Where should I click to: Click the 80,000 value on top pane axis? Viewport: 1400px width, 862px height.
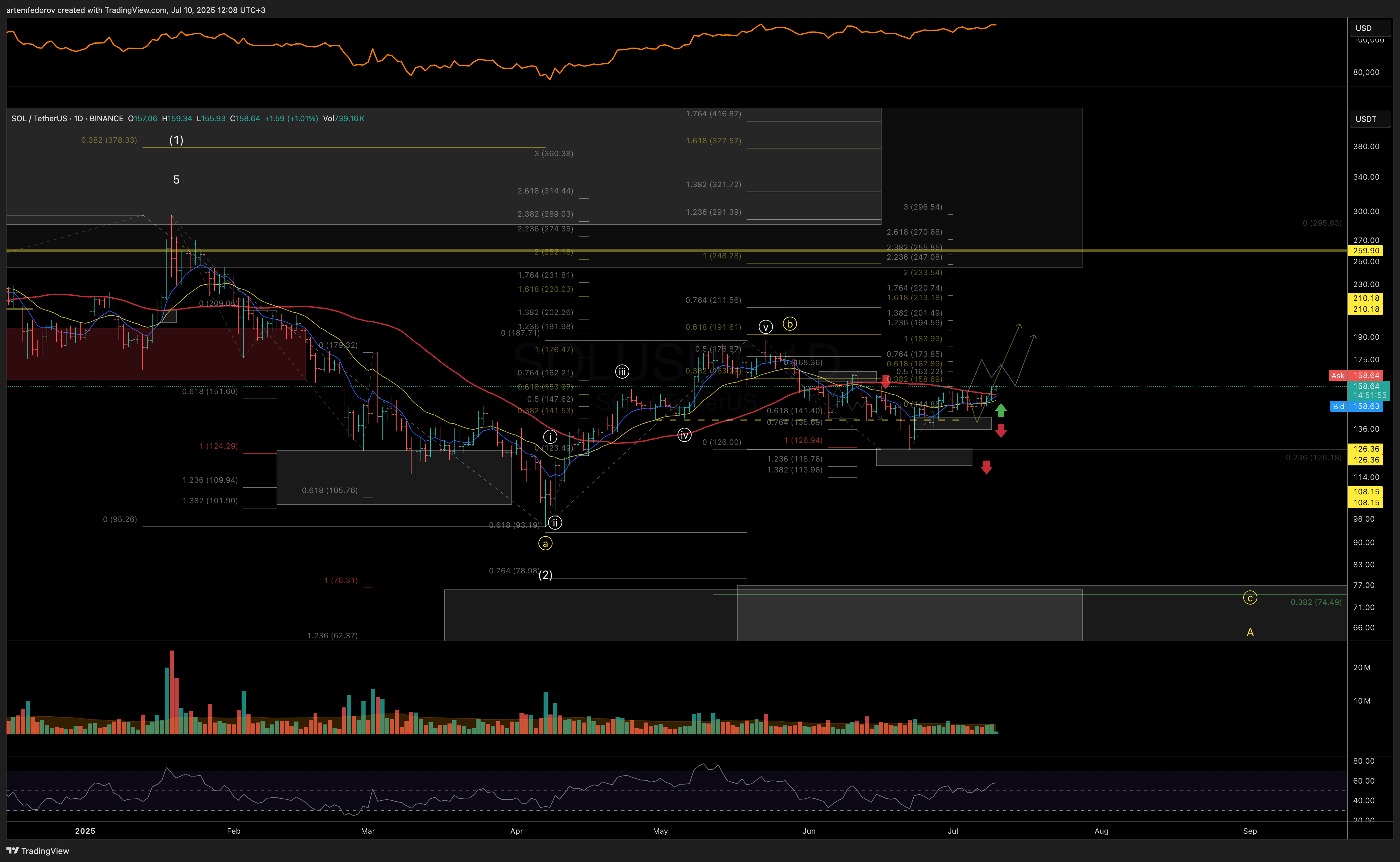[x=1366, y=72]
